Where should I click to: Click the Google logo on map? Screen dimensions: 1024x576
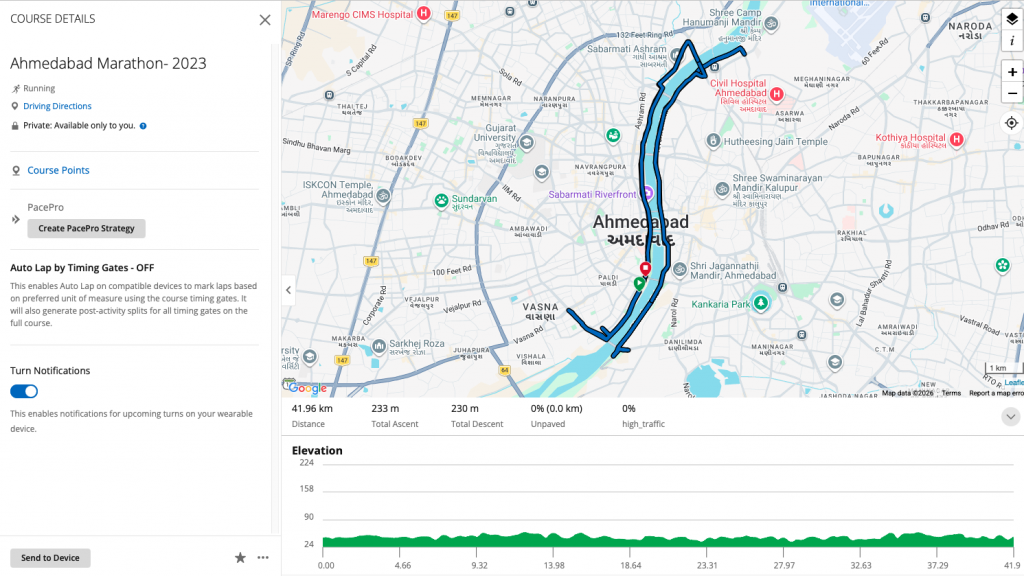(306, 387)
